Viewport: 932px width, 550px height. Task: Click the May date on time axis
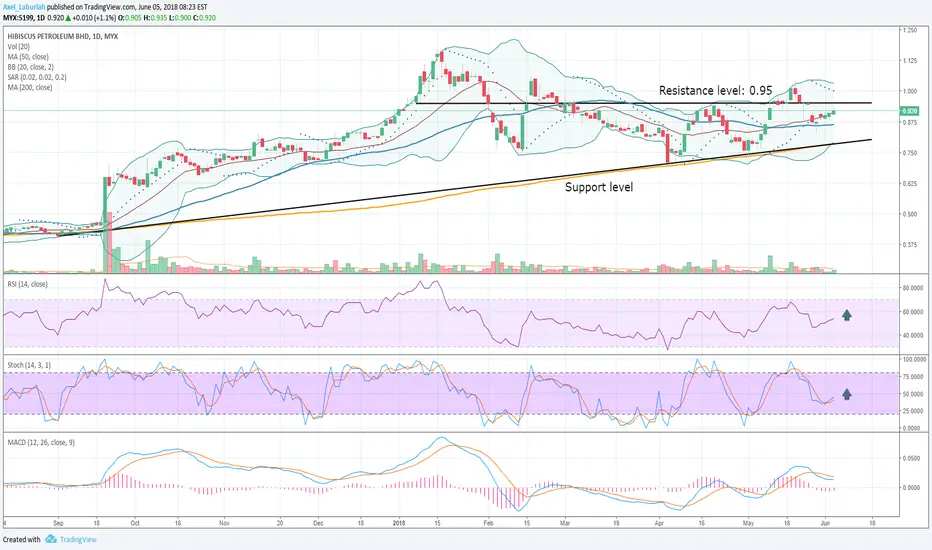click(x=748, y=523)
